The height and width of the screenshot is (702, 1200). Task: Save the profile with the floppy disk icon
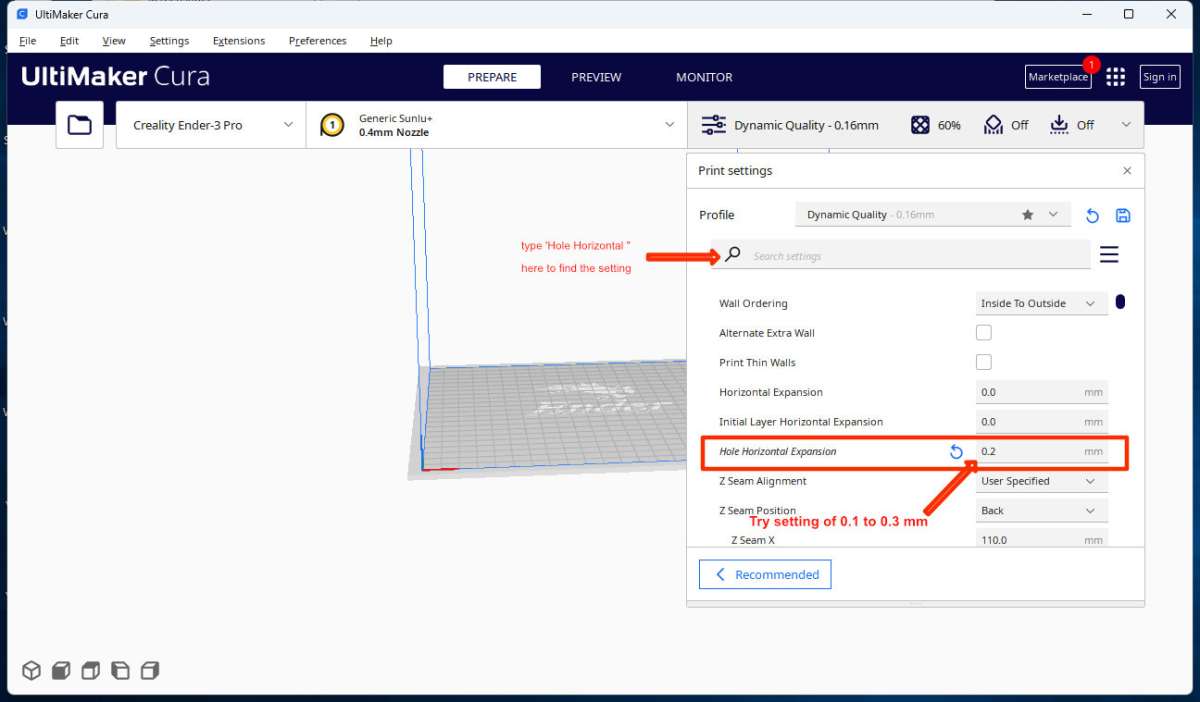point(1122,215)
